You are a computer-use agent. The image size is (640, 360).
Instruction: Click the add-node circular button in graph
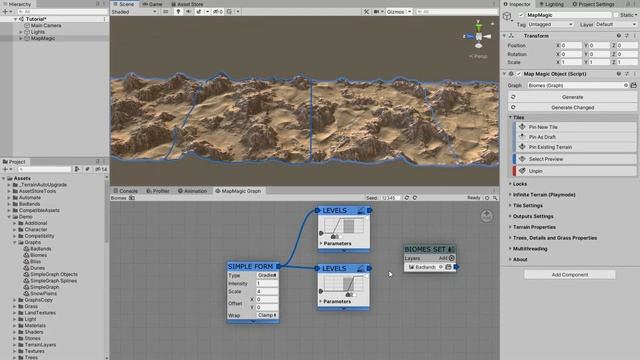tap(487, 216)
